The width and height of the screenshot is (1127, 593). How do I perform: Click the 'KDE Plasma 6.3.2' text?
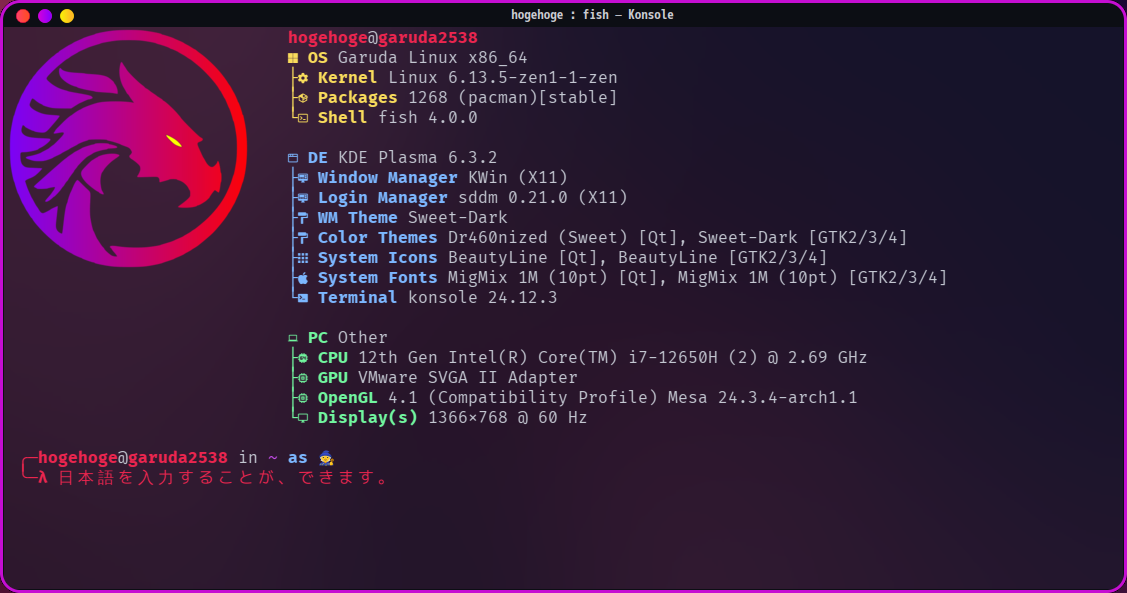[x=418, y=157]
